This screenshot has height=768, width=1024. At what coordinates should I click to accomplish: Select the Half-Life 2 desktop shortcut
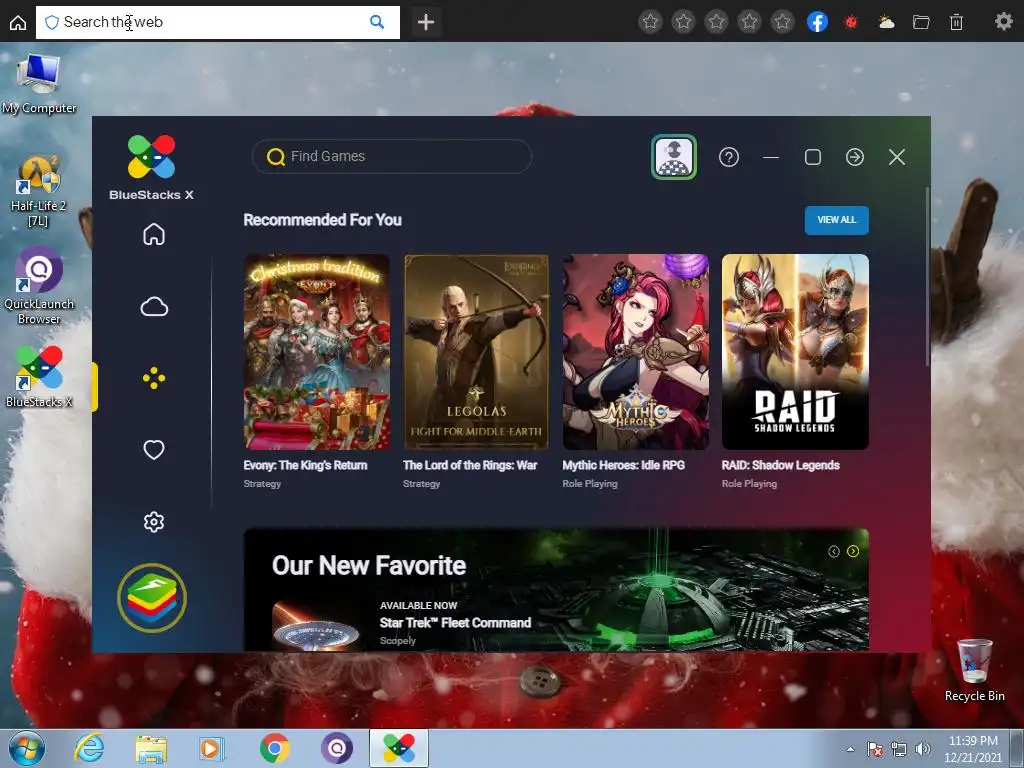pyautogui.click(x=38, y=191)
